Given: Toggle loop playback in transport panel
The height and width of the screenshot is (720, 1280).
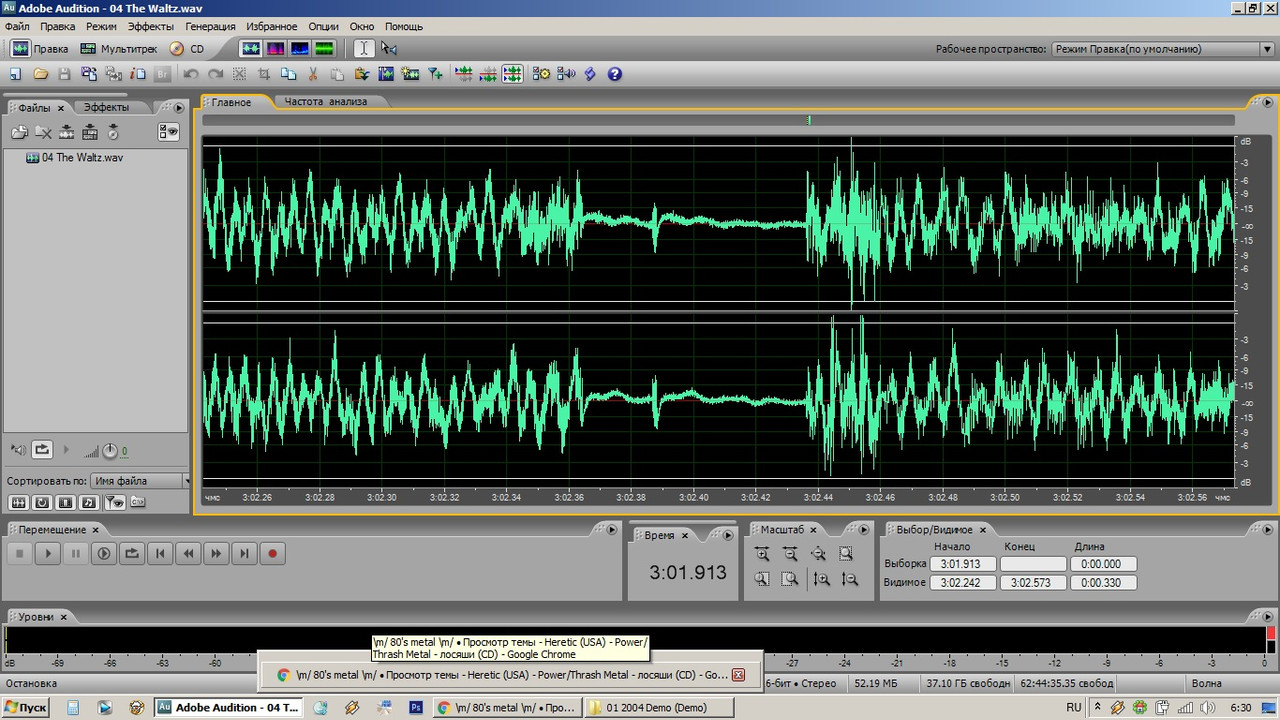Looking at the screenshot, I should tap(131, 553).
